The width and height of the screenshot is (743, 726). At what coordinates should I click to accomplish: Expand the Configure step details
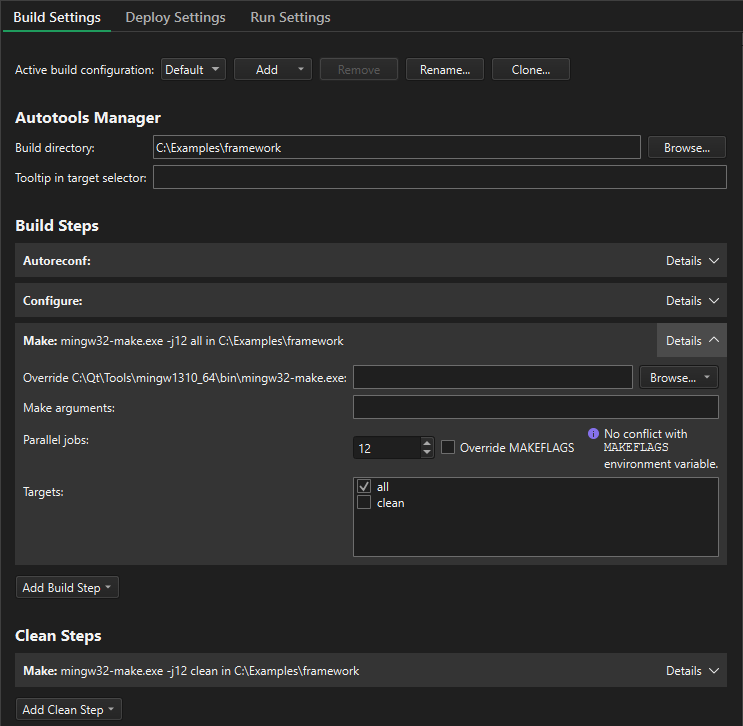692,301
